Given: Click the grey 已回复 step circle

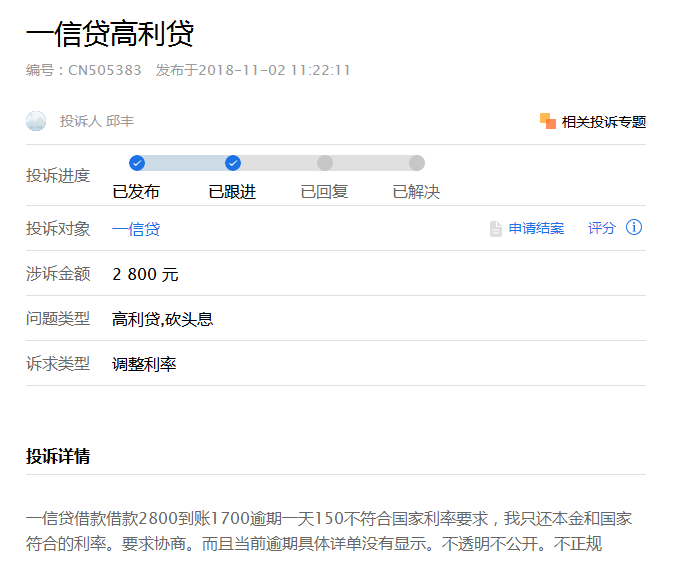Looking at the screenshot, I should (325, 163).
